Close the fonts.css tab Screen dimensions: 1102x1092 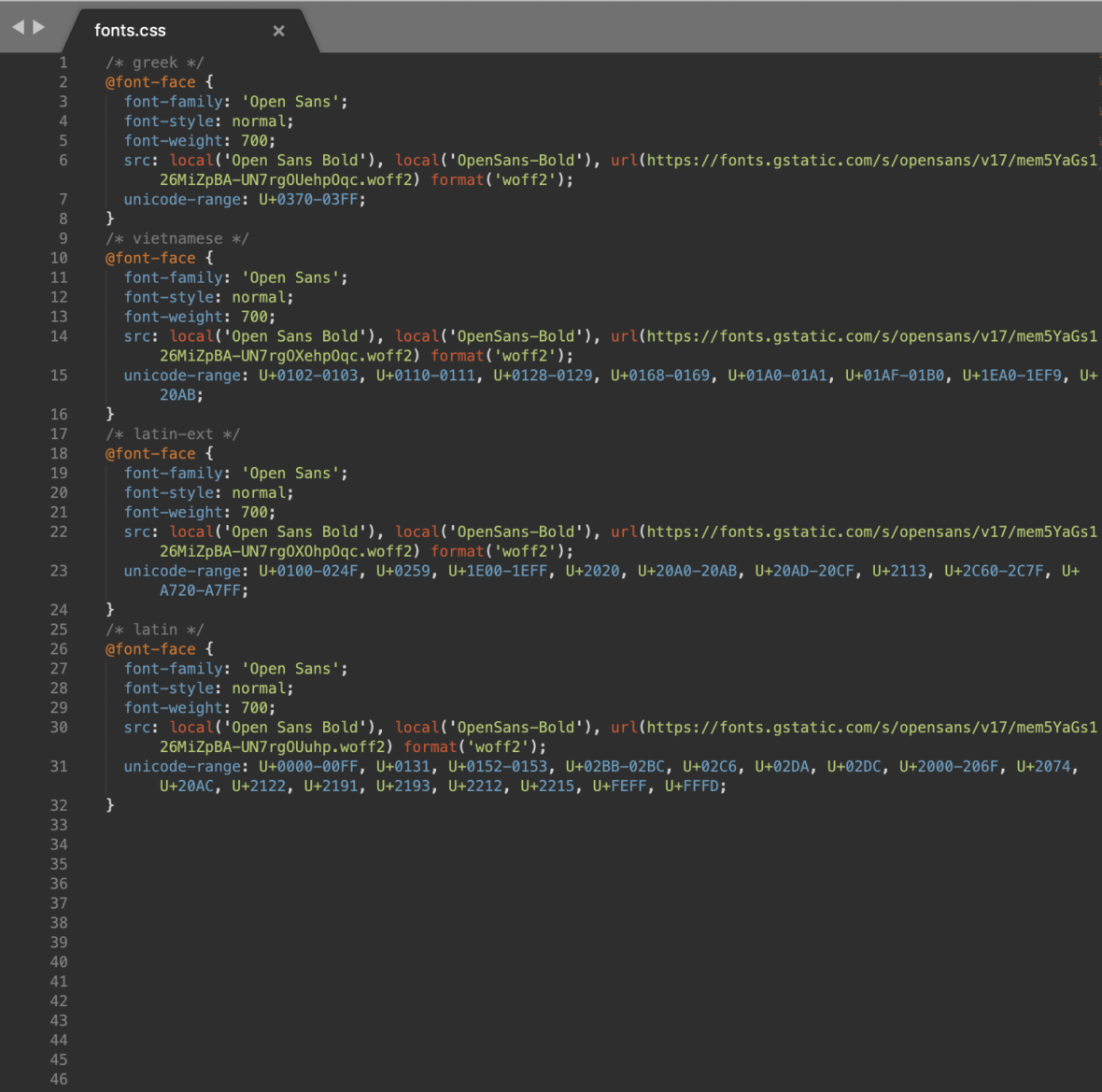[x=278, y=31]
